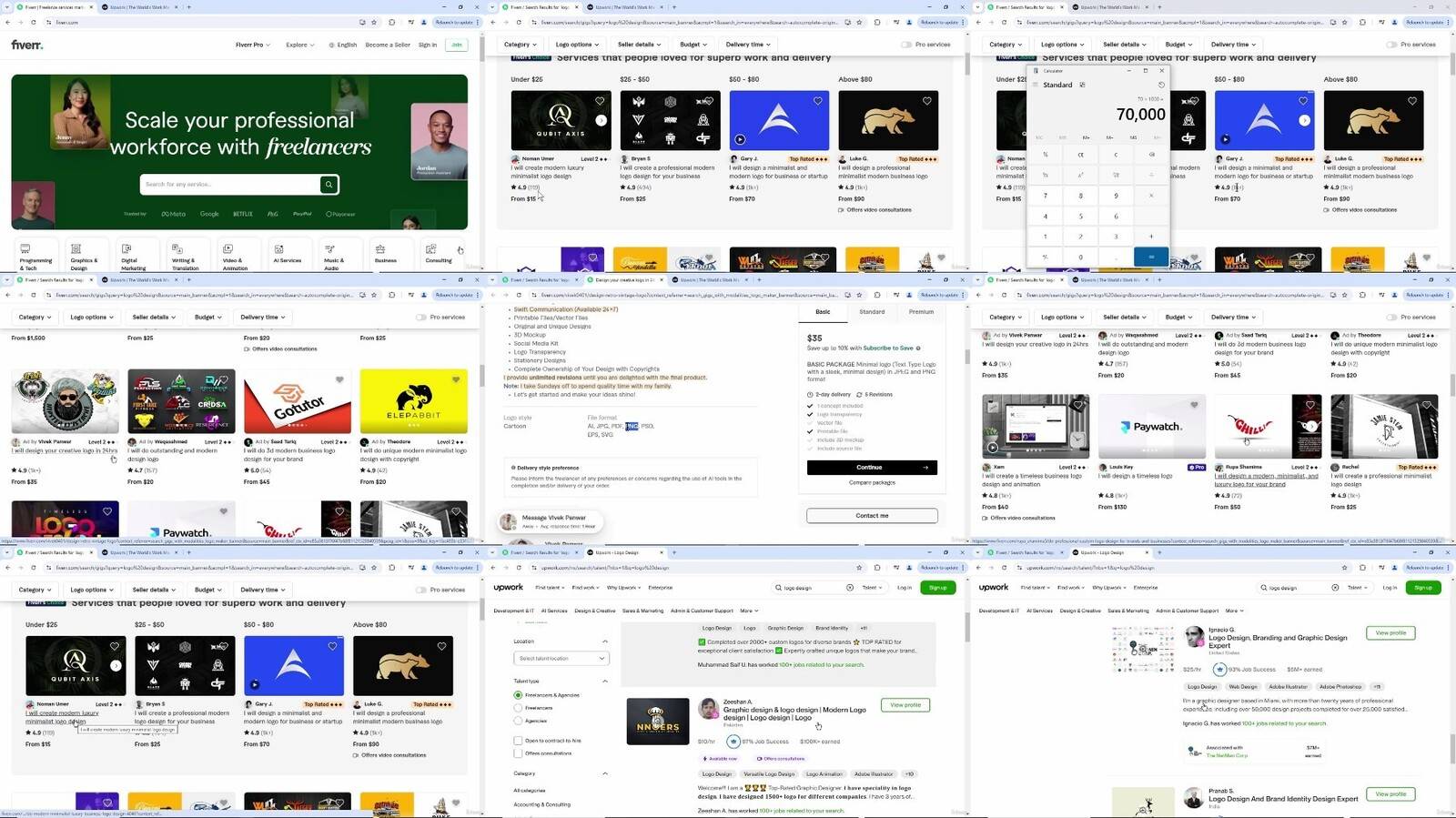This screenshot has width=1456, height=818.
Task: Calculator: open the history icon
Action: tap(1161, 85)
